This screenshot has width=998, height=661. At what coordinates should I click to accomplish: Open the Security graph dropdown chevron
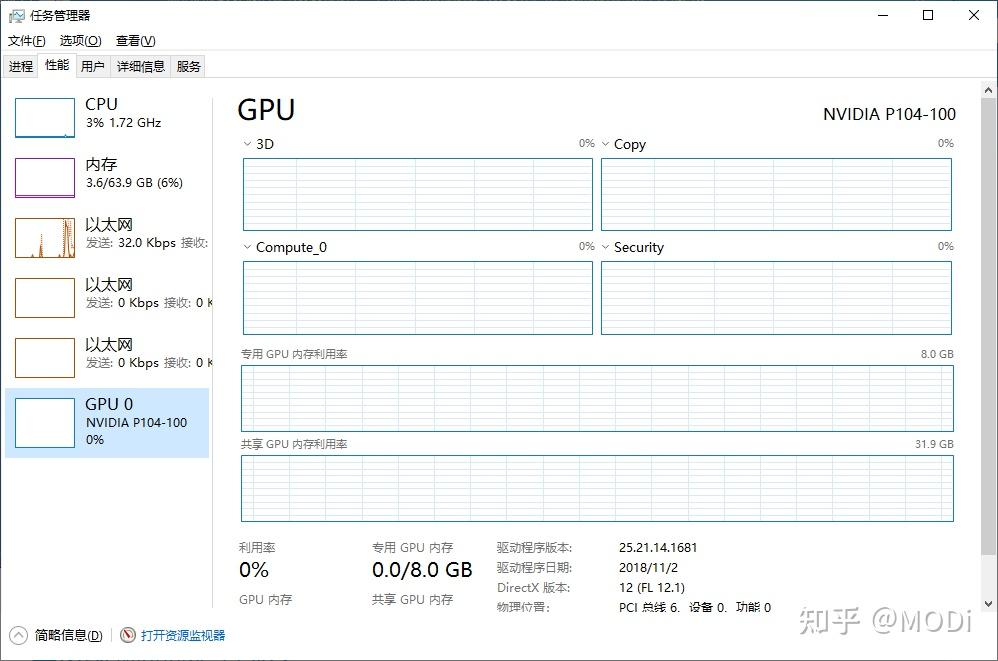tap(606, 247)
